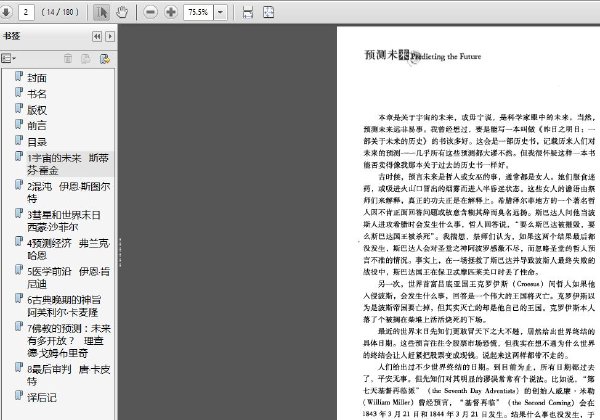600x420 pixels.
Task: Select bookmark 8最后审判 唐·卡皮特
Action: [68, 375]
